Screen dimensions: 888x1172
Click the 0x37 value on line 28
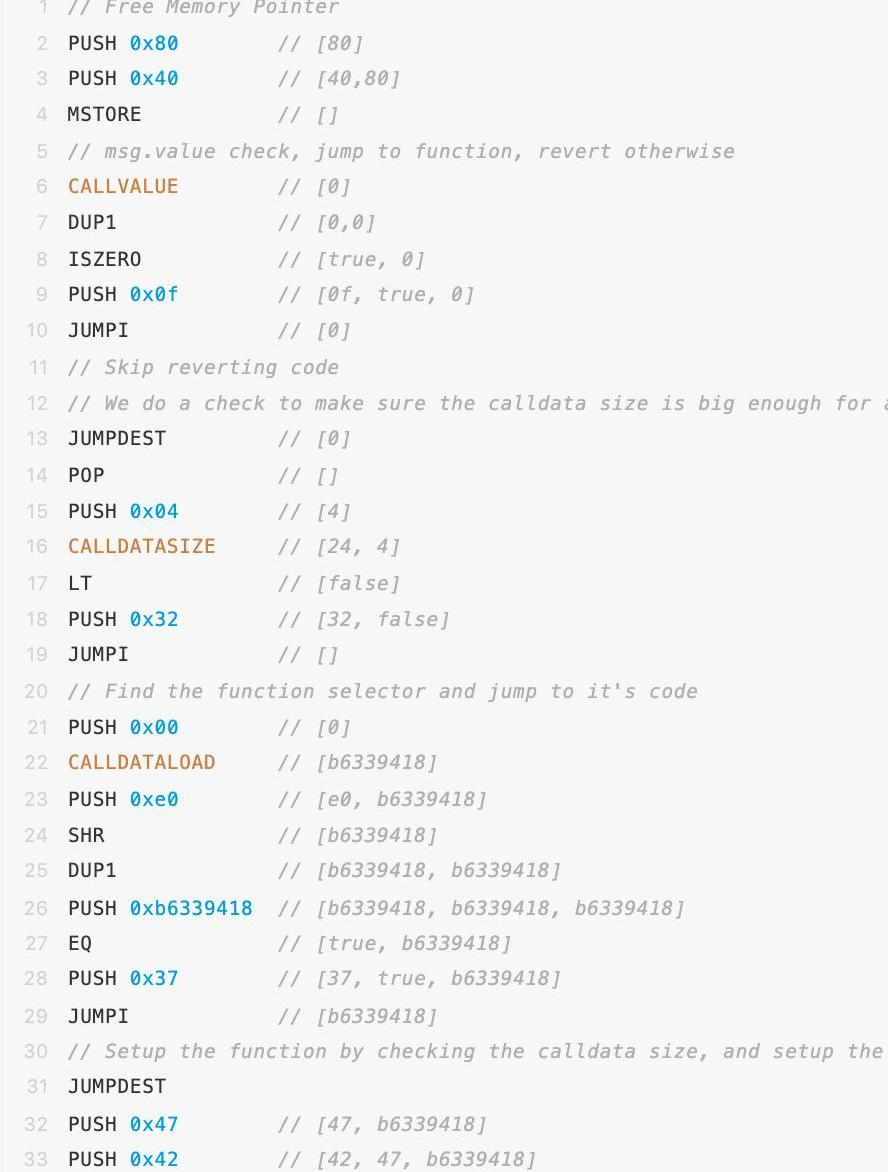point(154,978)
